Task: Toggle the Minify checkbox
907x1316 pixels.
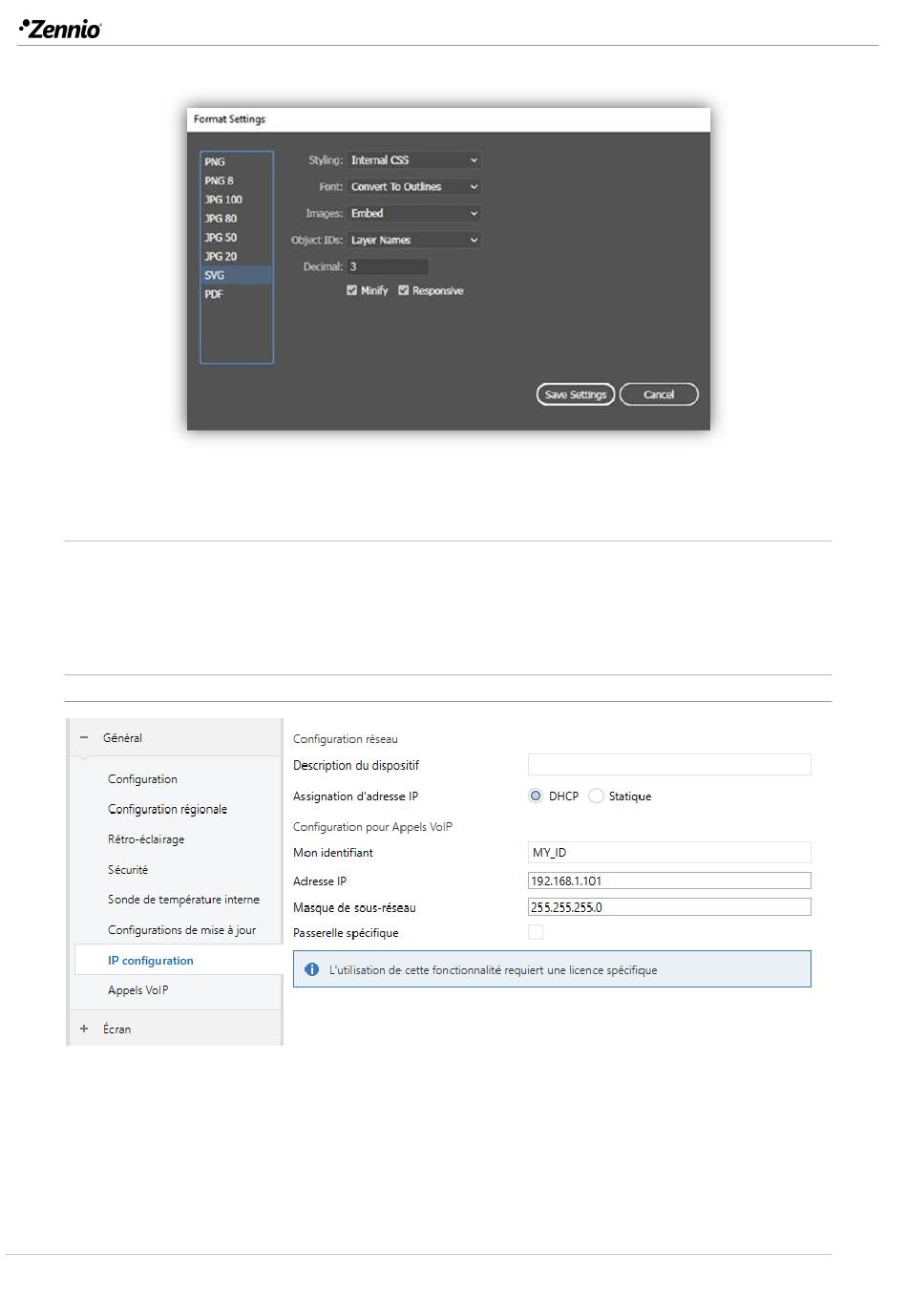Action: [351, 290]
